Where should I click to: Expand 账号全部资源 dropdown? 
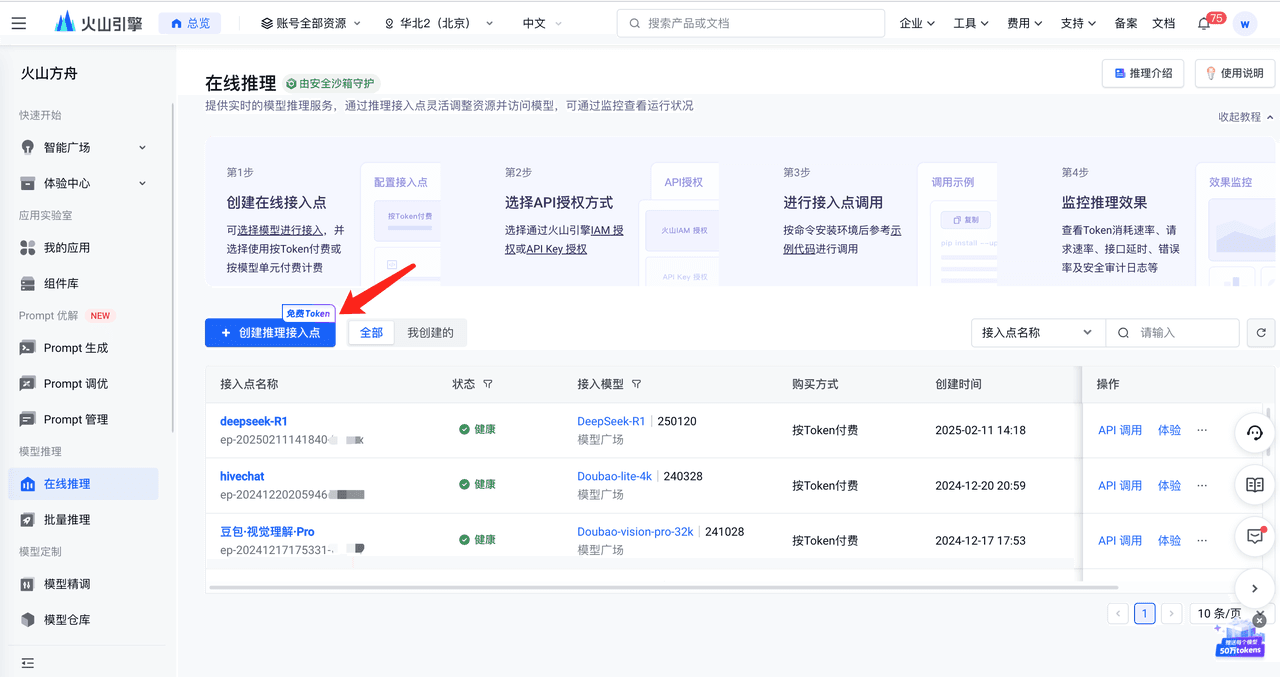click(311, 23)
